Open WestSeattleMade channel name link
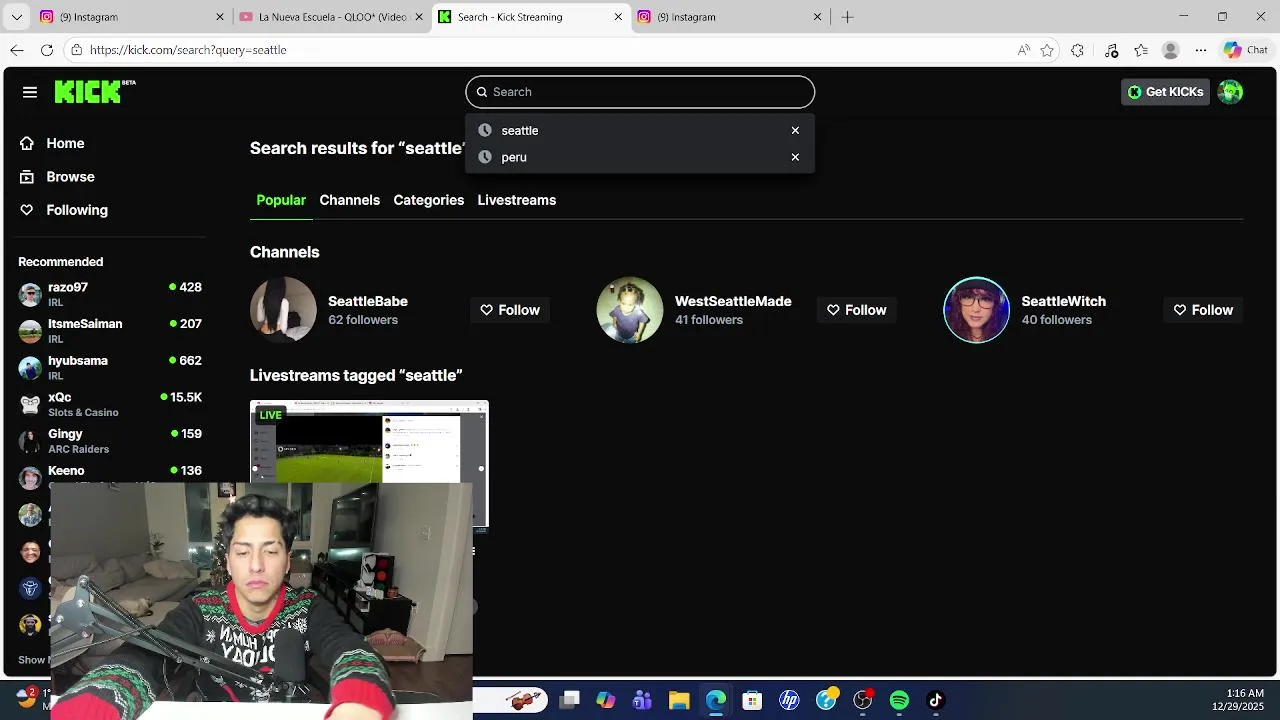This screenshot has height=720, width=1280. [733, 301]
